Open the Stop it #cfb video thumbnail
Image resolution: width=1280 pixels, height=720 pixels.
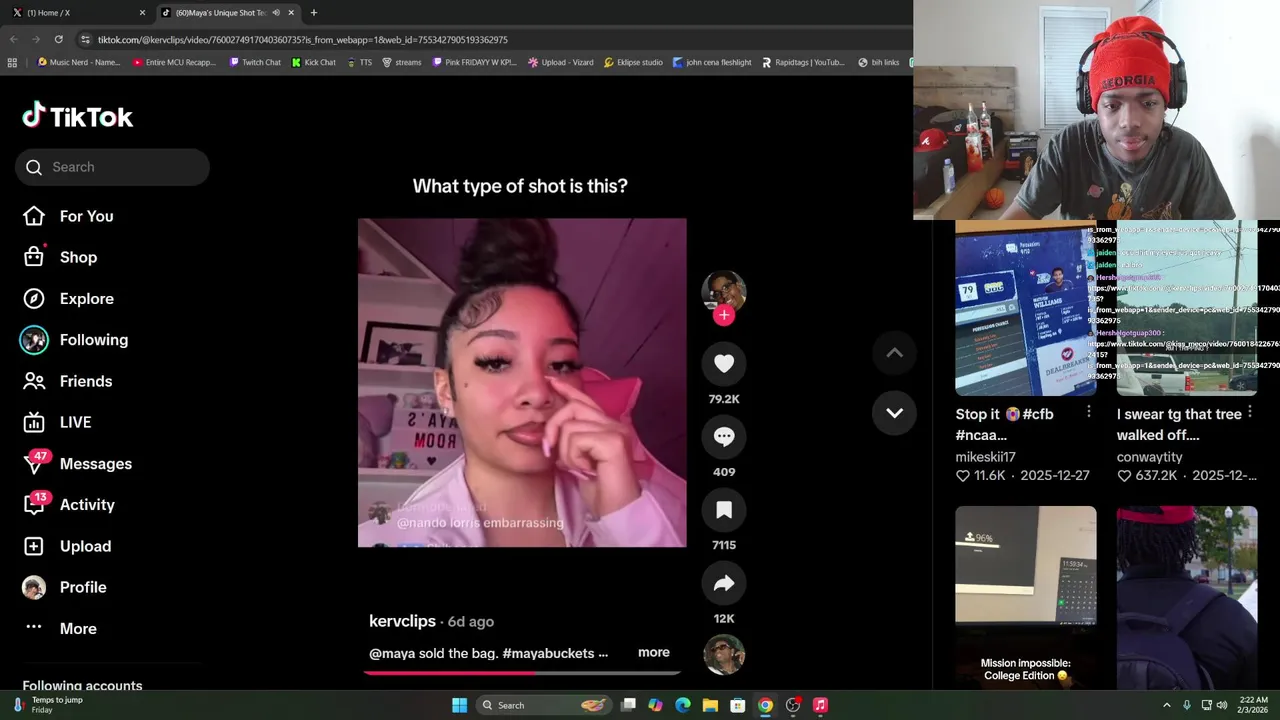[x=1026, y=308]
